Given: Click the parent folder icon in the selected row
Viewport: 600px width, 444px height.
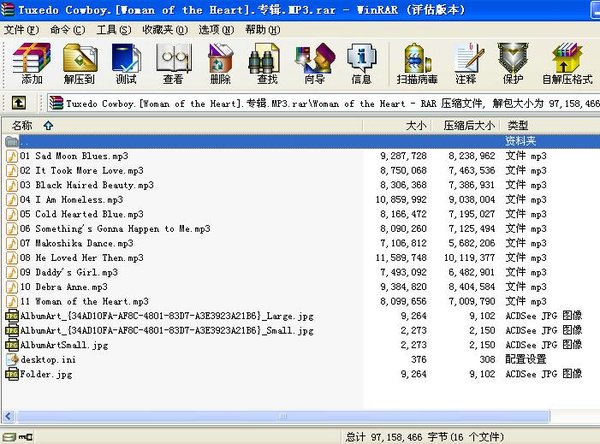Looking at the screenshot, I should click(12, 142).
